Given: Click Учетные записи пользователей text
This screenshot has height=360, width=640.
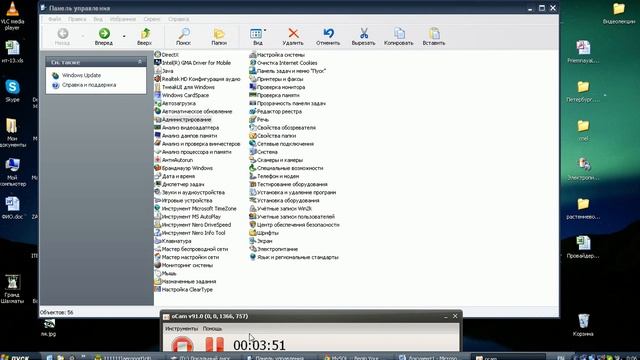Looking at the screenshot, I should (296, 217).
